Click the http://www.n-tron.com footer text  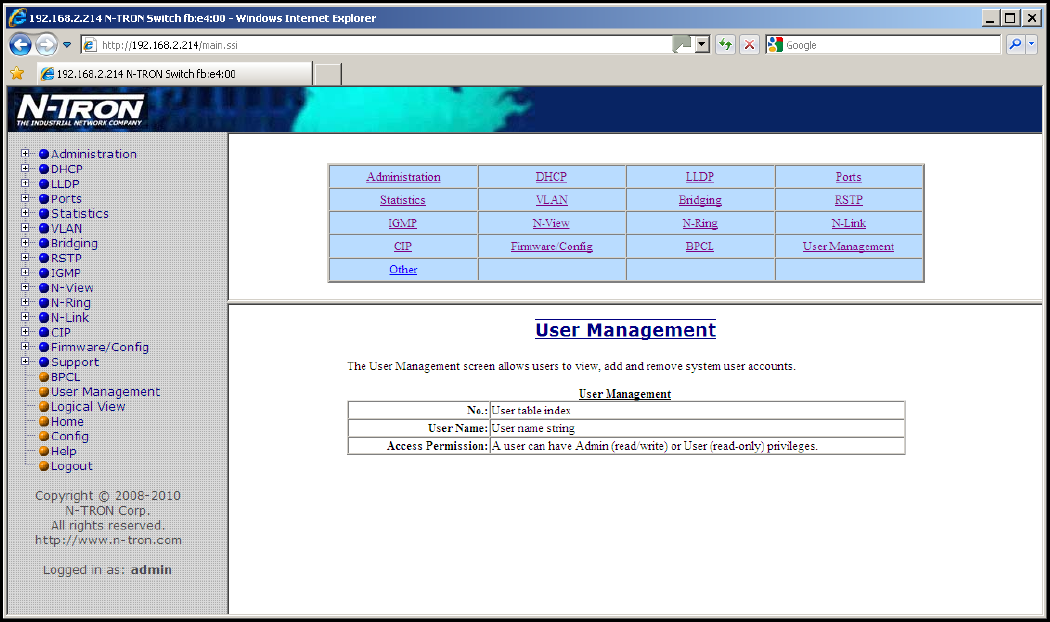coord(108,540)
